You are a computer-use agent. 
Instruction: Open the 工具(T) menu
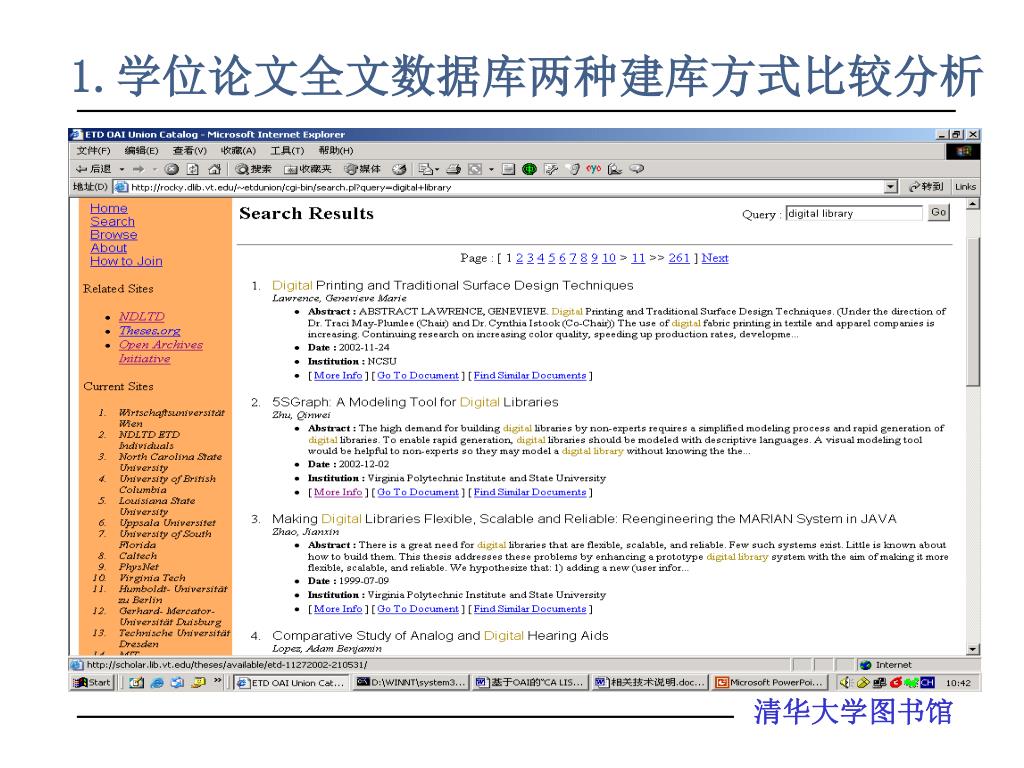[x=287, y=151]
